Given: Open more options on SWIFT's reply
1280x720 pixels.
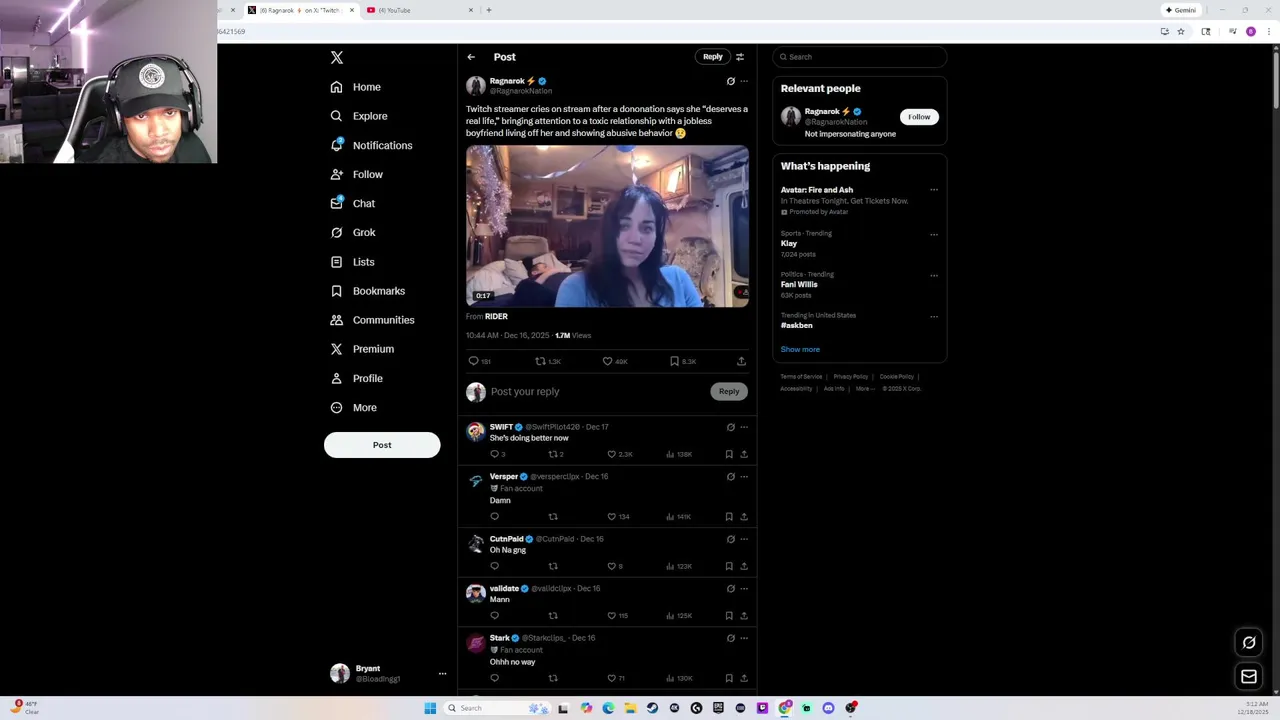Looking at the screenshot, I should 744,427.
